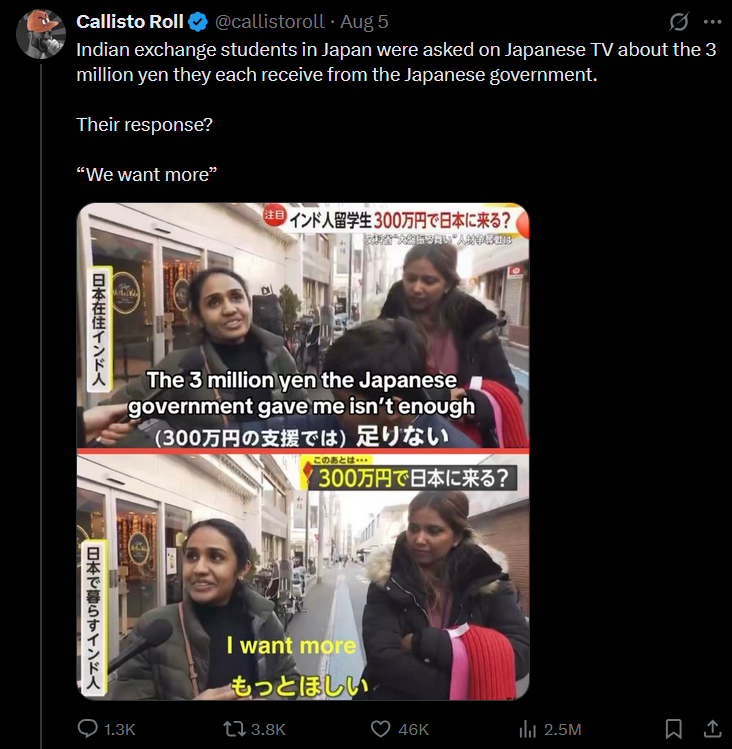Image resolution: width=732 pixels, height=749 pixels.
Task: Click the 2.5M views count
Action: coord(562,729)
